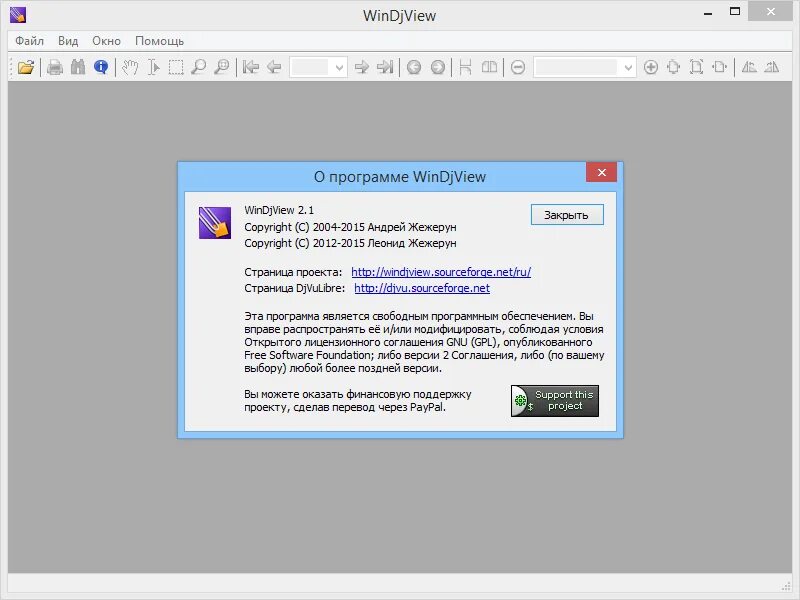This screenshot has height=600, width=800.
Task: Click the Support this project button
Action: [x=555, y=401]
